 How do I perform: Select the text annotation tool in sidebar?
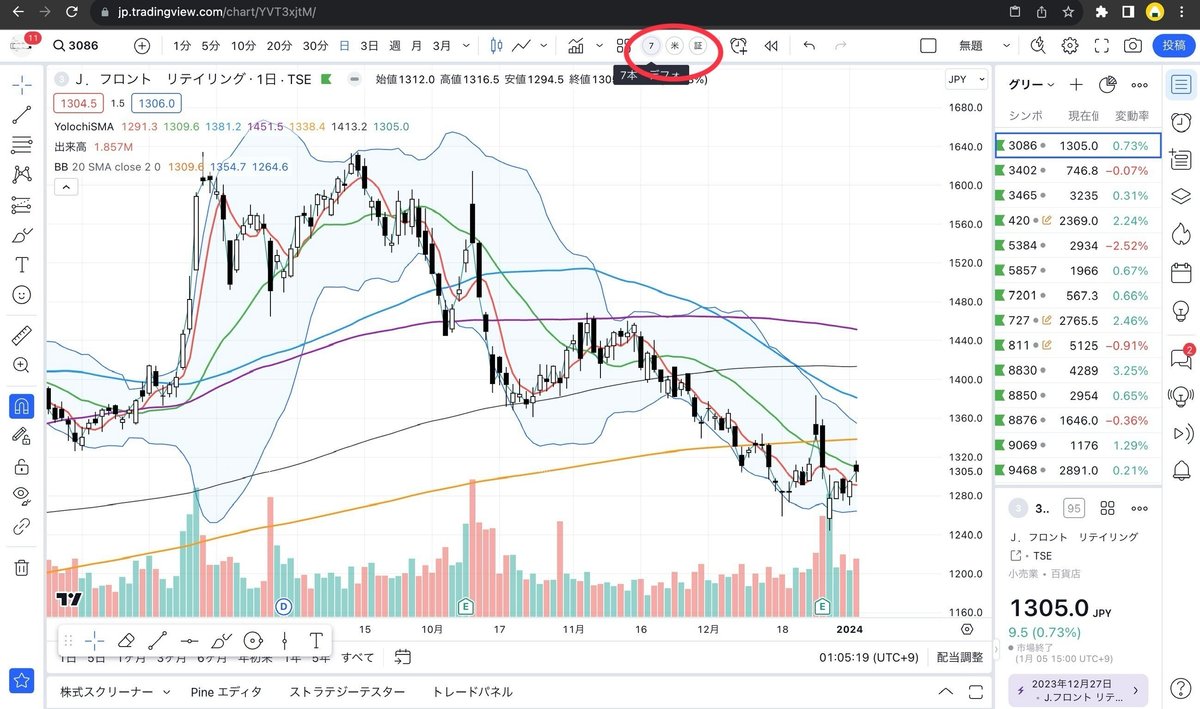pyautogui.click(x=21, y=265)
